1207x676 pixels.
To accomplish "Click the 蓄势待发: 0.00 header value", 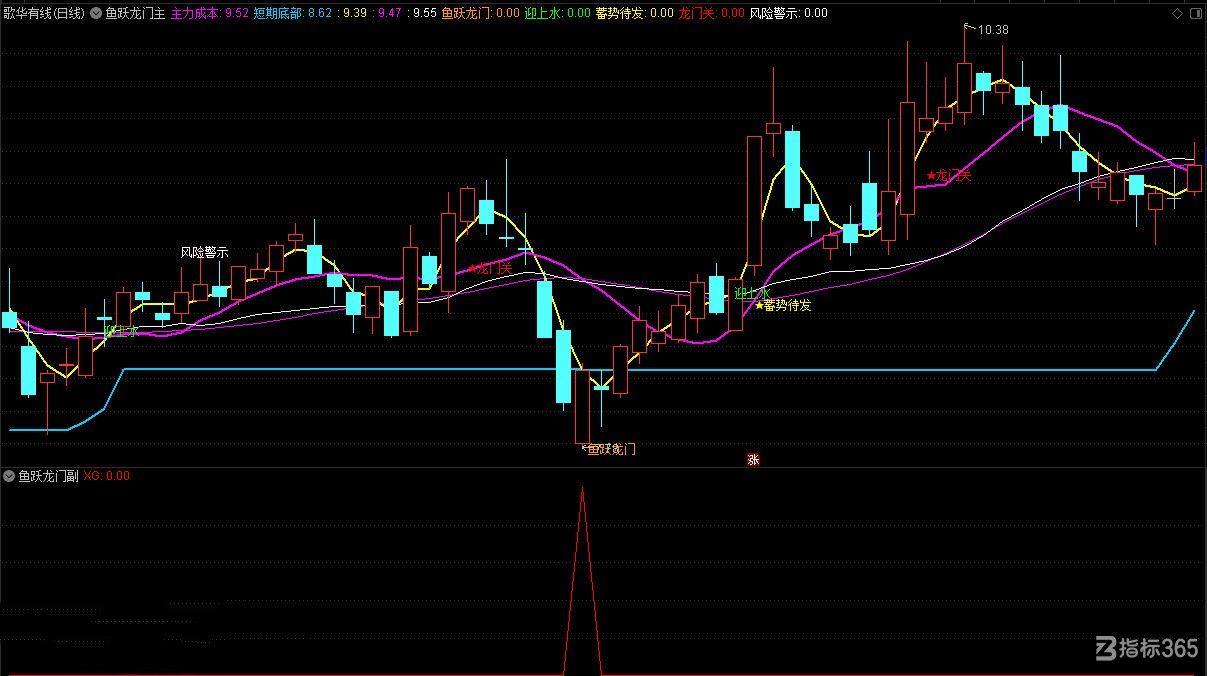I will pyautogui.click(x=634, y=14).
